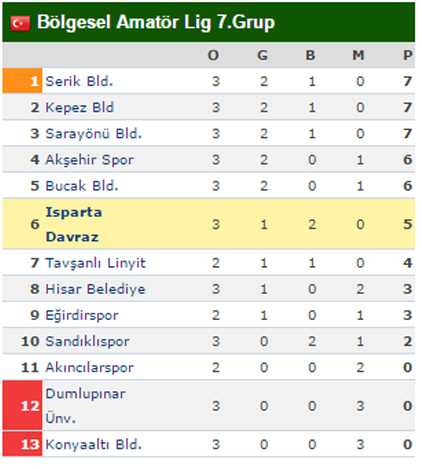The image size is (422, 469).
Task: Open the Akşehir Spor team page
Action: pos(89,160)
